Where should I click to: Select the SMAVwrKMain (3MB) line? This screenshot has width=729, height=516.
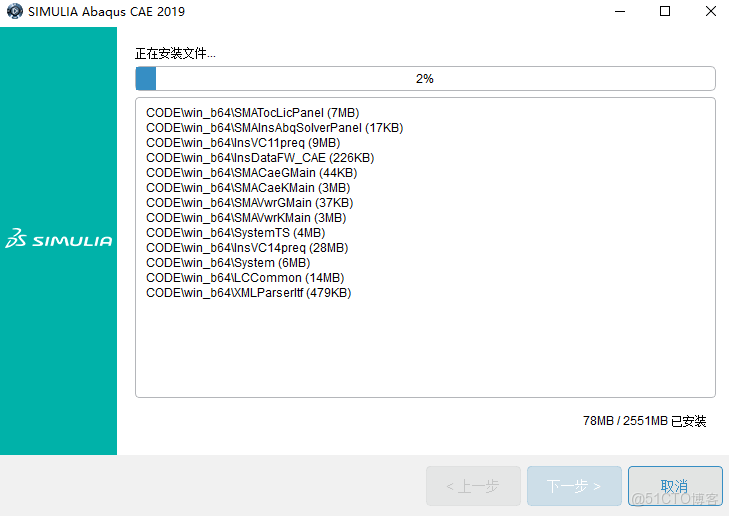(x=246, y=218)
